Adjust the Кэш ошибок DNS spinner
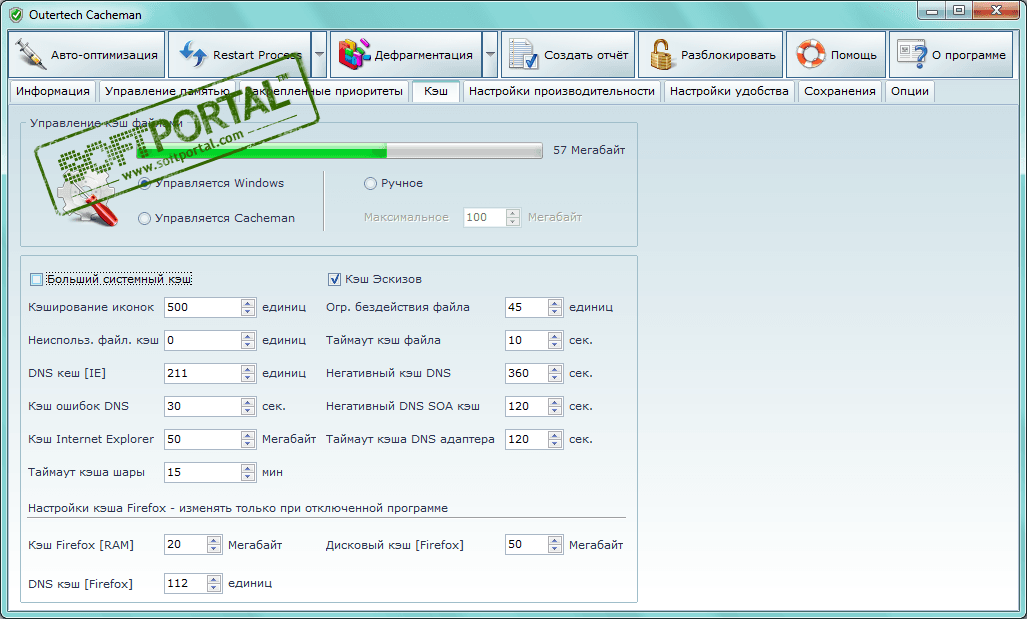This screenshot has height=619, width=1027. pyautogui.click(x=248, y=406)
